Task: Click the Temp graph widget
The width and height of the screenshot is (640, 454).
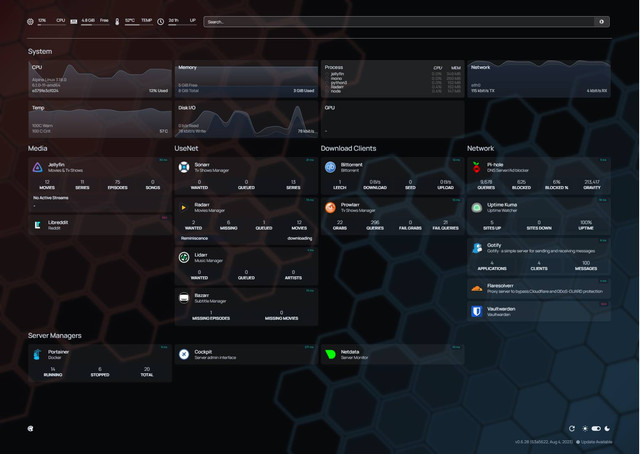Action: click(100, 119)
